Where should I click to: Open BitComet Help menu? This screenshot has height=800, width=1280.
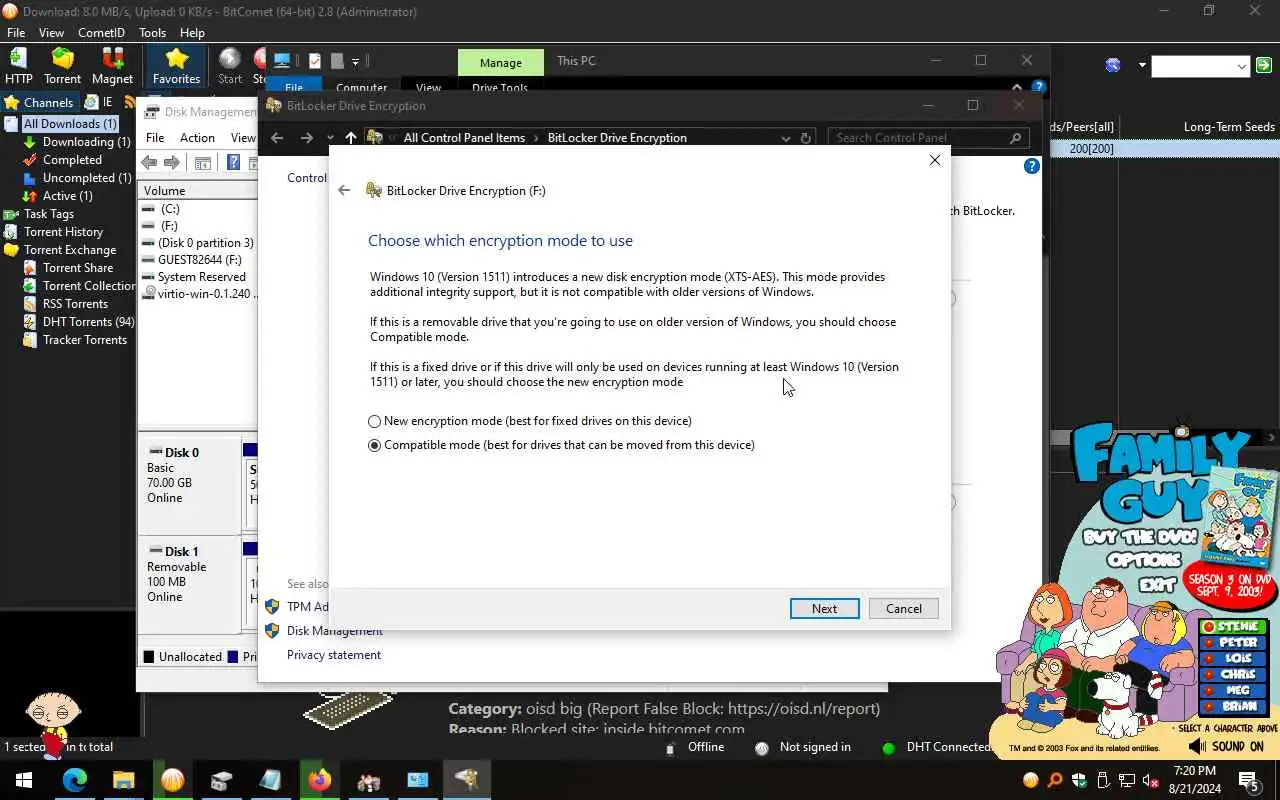coord(192,33)
